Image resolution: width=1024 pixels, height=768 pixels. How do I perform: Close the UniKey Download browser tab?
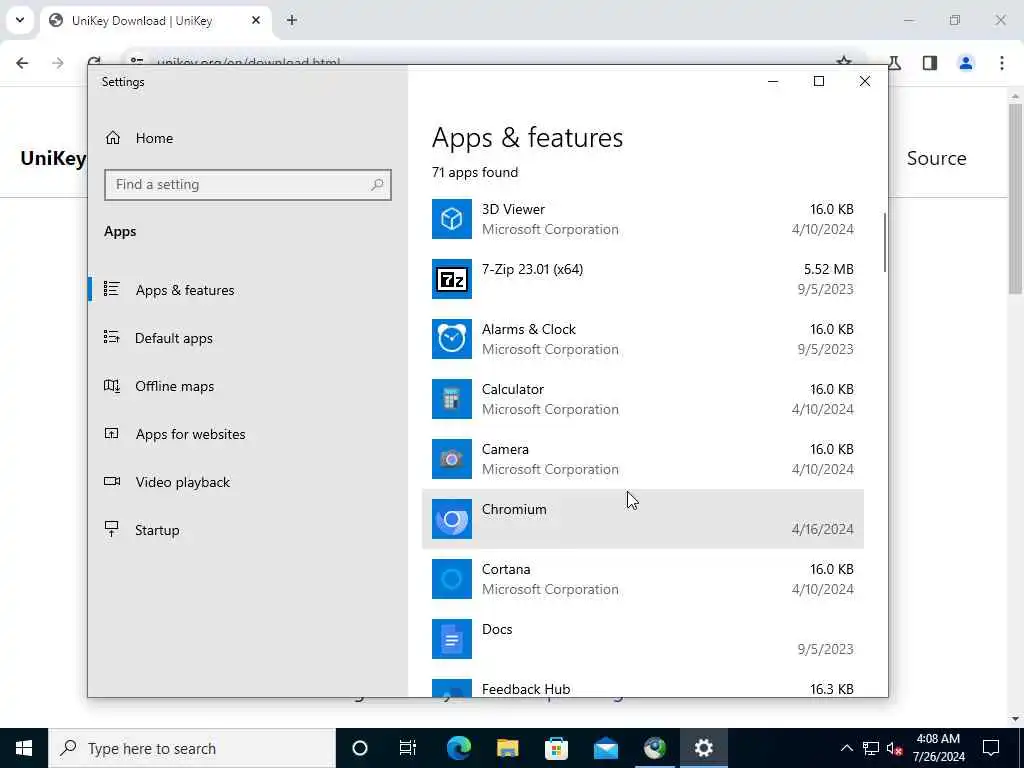(x=256, y=20)
